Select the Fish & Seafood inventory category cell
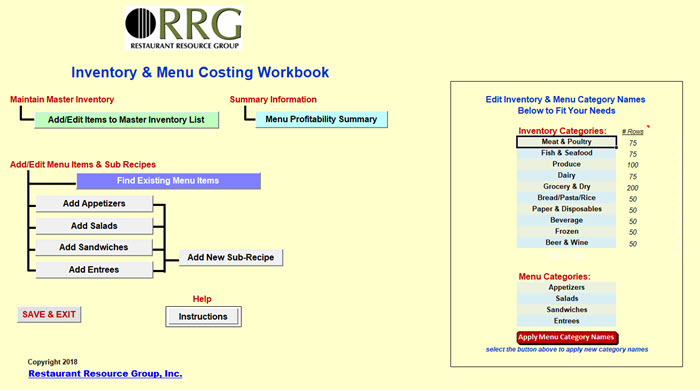Image resolution: width=700 pixels, height=391 pixels. pyautogui.click(x=567, y=153)
